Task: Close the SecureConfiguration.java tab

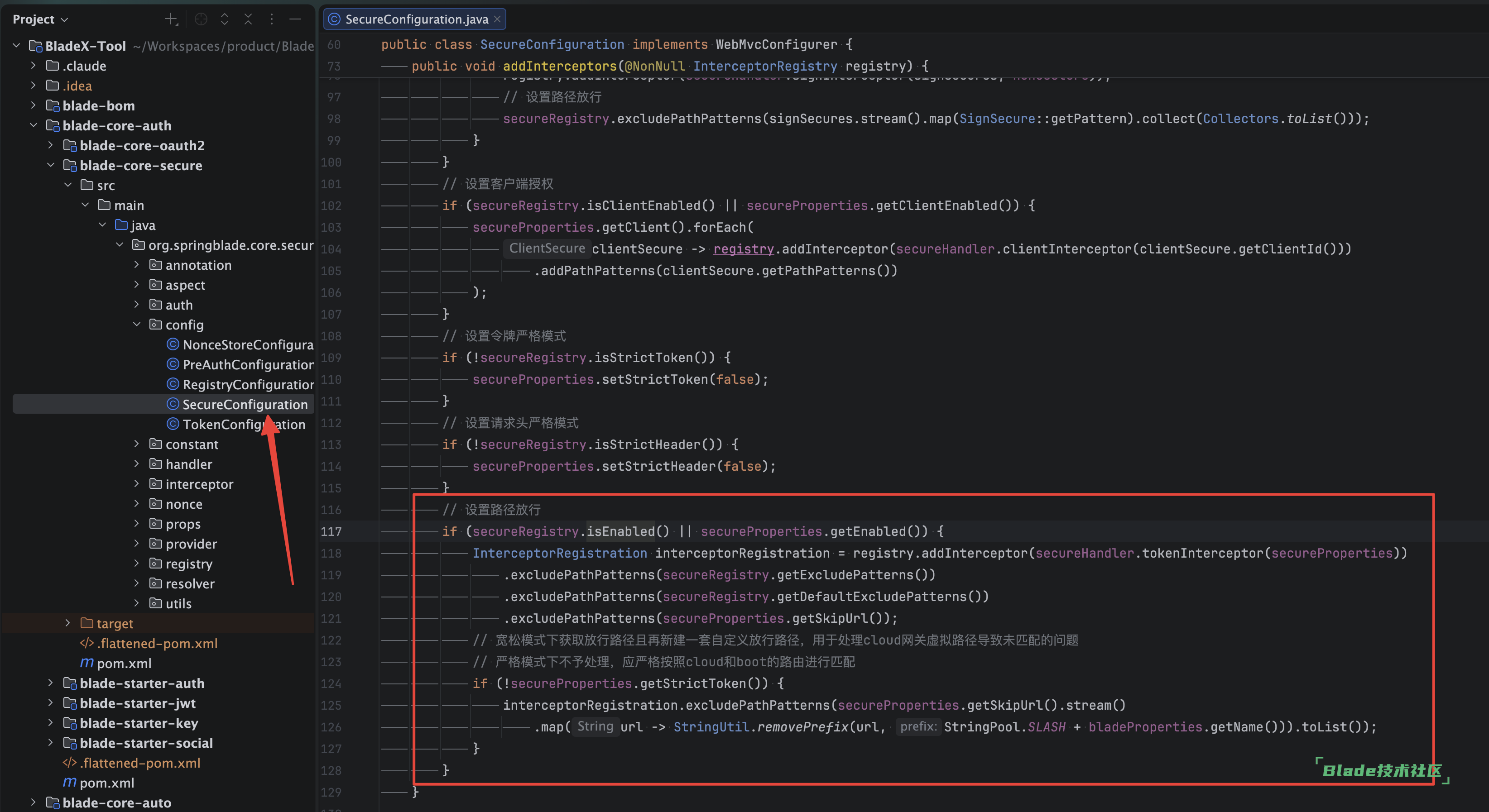Action: 496,19
